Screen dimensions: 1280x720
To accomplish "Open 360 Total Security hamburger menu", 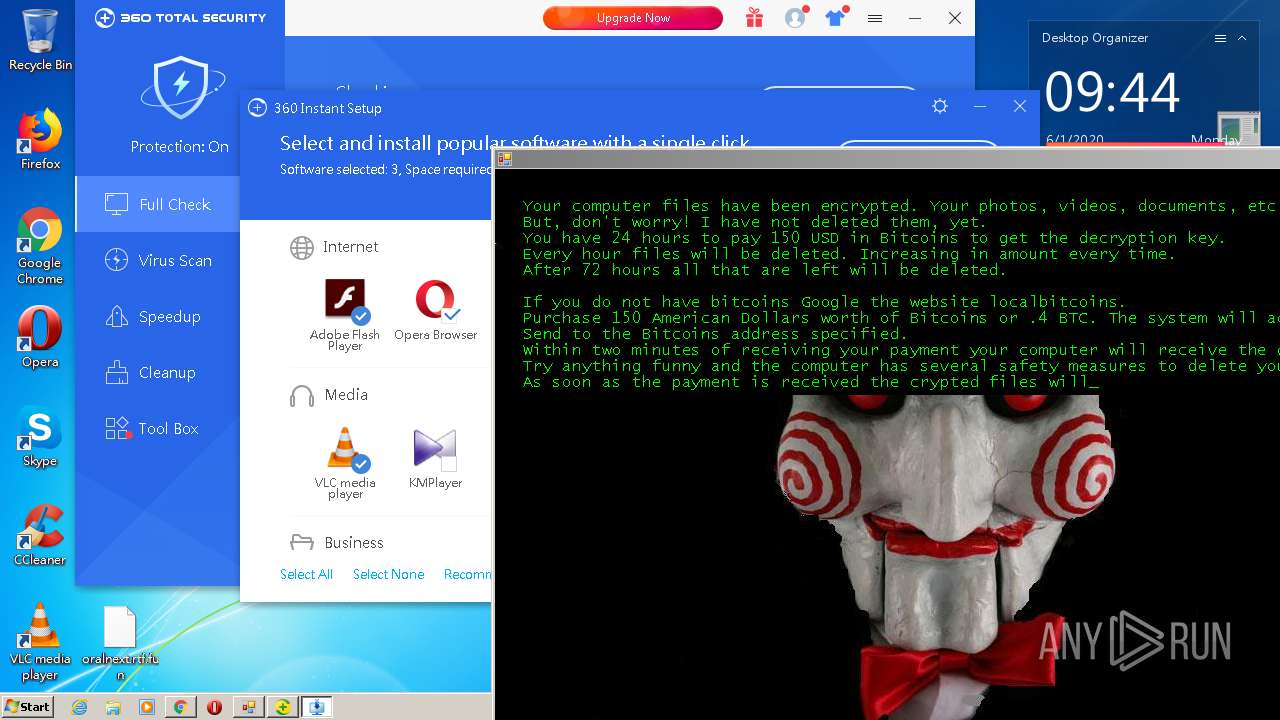I will (875, 18).
